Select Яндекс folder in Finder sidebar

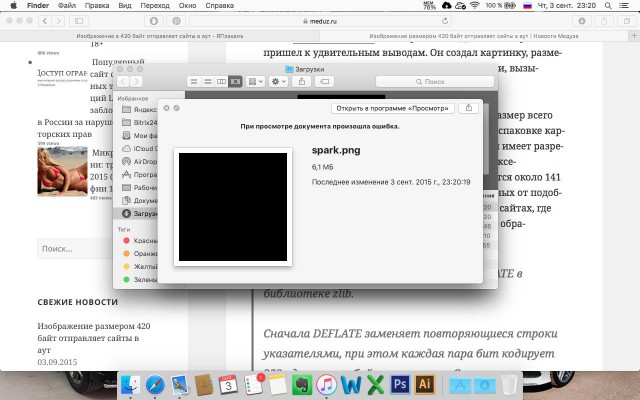click(139, 109)
